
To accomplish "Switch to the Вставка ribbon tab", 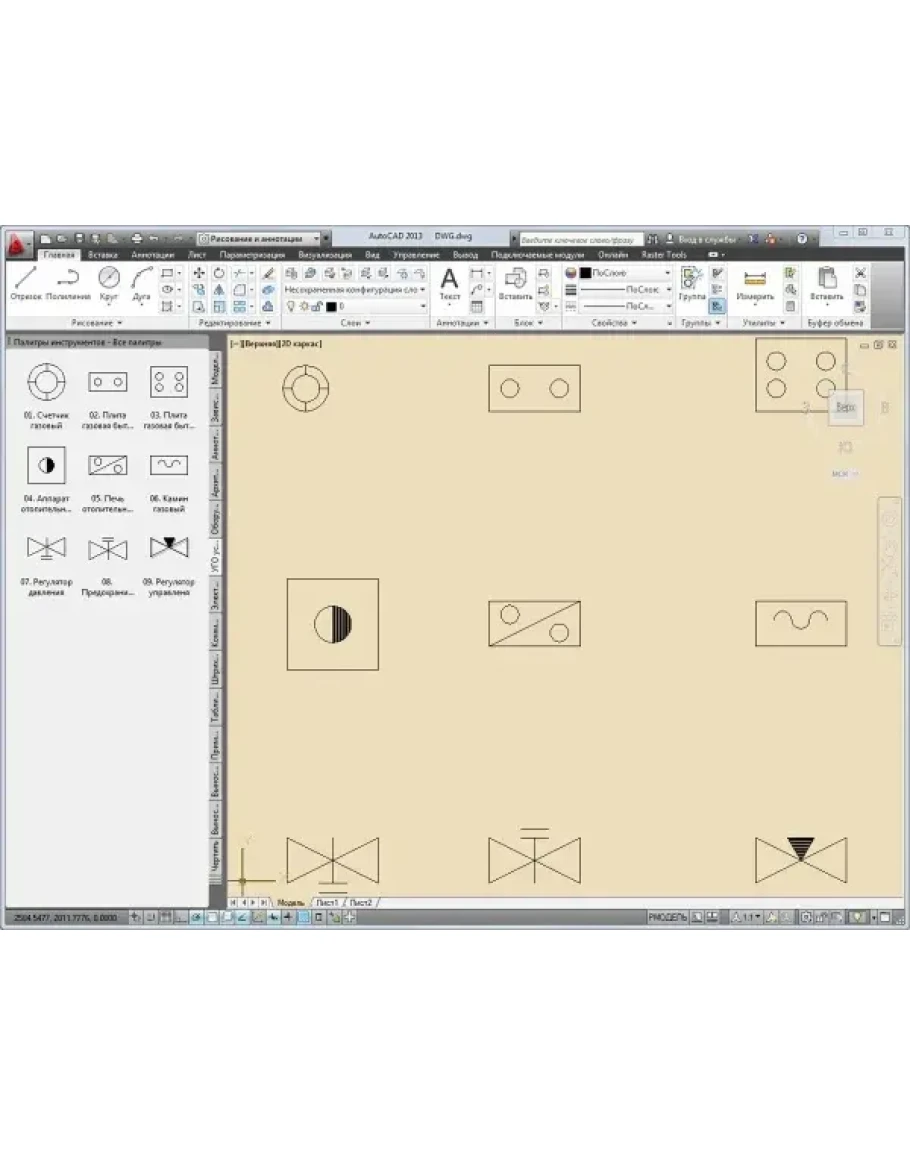I will (102, 255).
